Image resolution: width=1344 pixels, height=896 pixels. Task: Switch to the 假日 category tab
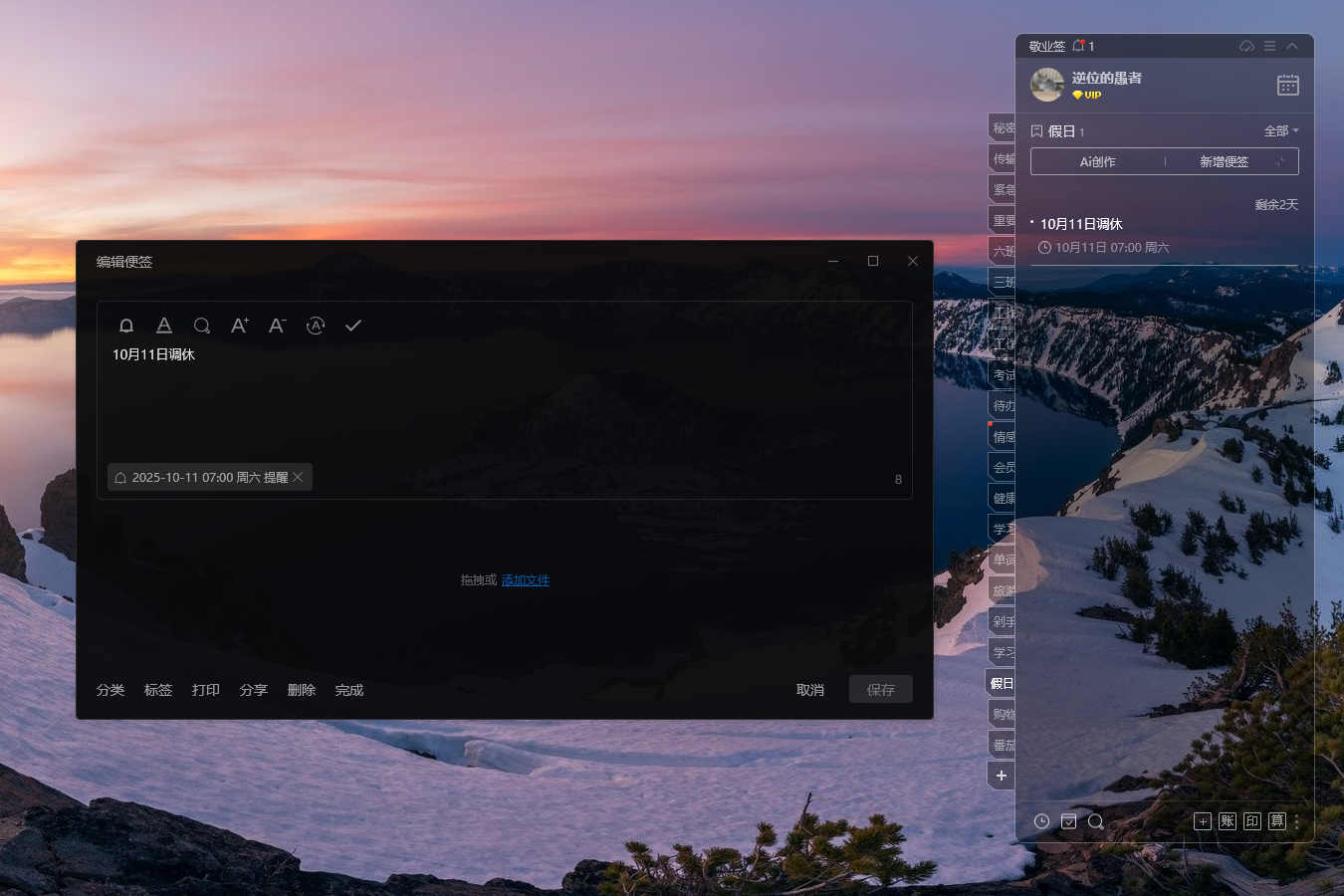pyautogui.click(x=1002, y=683)
